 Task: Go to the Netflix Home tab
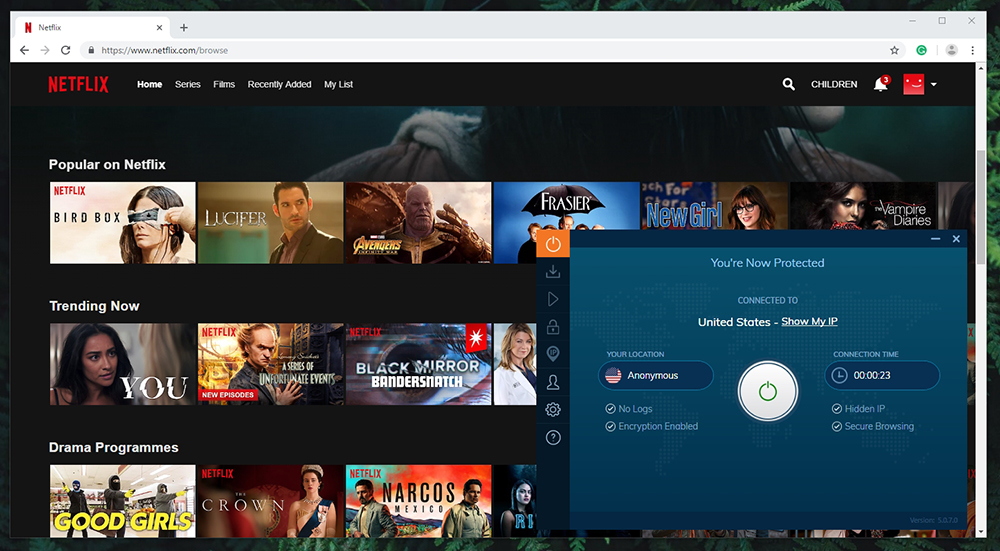149,84
